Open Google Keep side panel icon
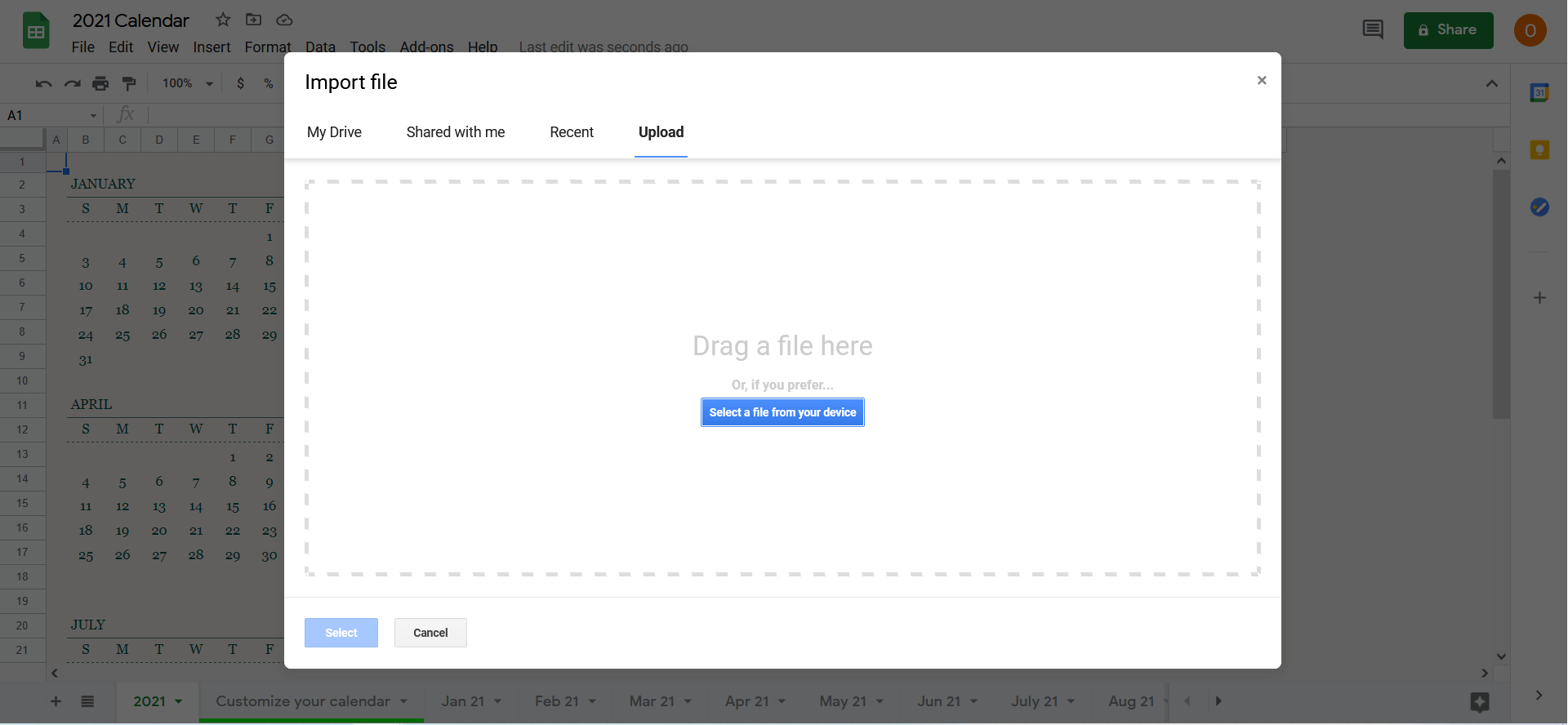 (x=1539, y=150)
